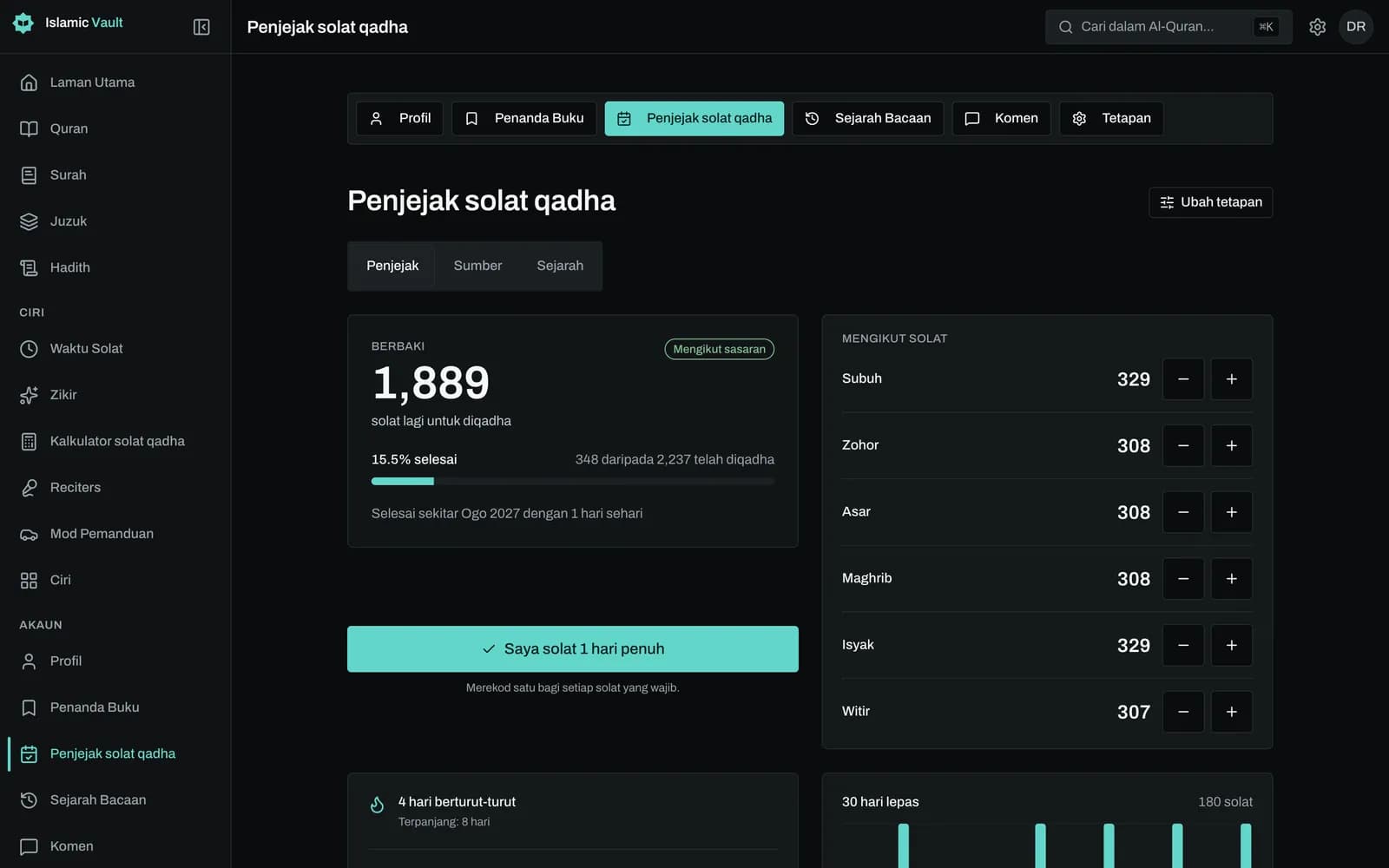Click the 4 hari berturut-turut streak text
This screenshot has width=1389, height=868.
tap(457, 802)
